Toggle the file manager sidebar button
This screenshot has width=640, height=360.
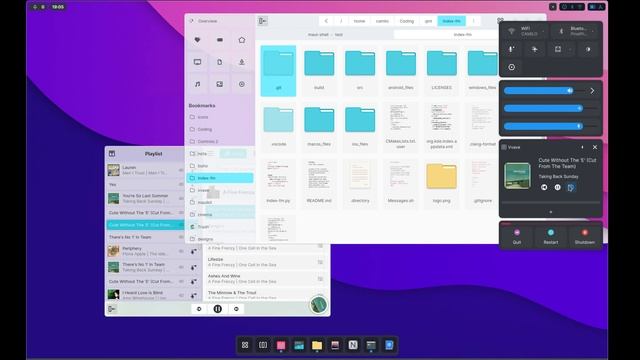(x=262, y=21)
